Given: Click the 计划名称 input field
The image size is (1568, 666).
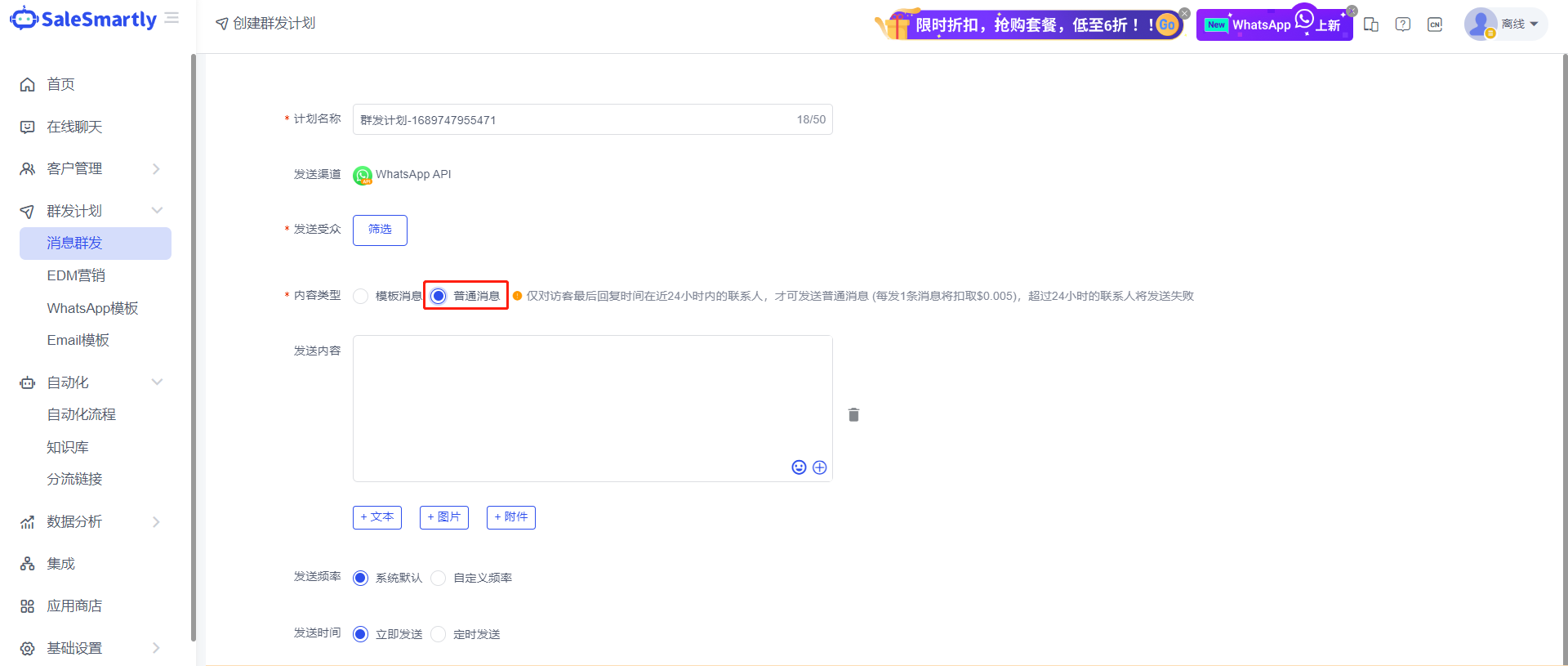Looking at the screenshot, I should (x=572, y=120).
